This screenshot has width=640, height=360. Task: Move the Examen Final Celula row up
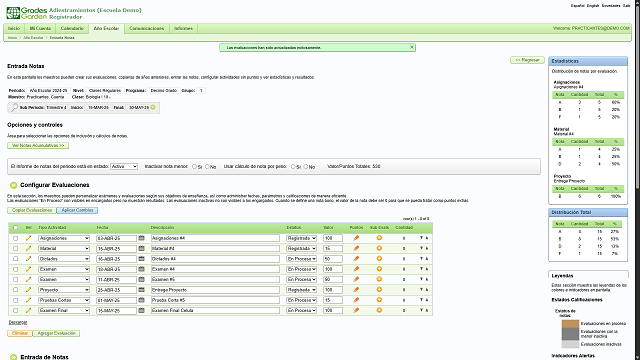(x=427, y=310)
